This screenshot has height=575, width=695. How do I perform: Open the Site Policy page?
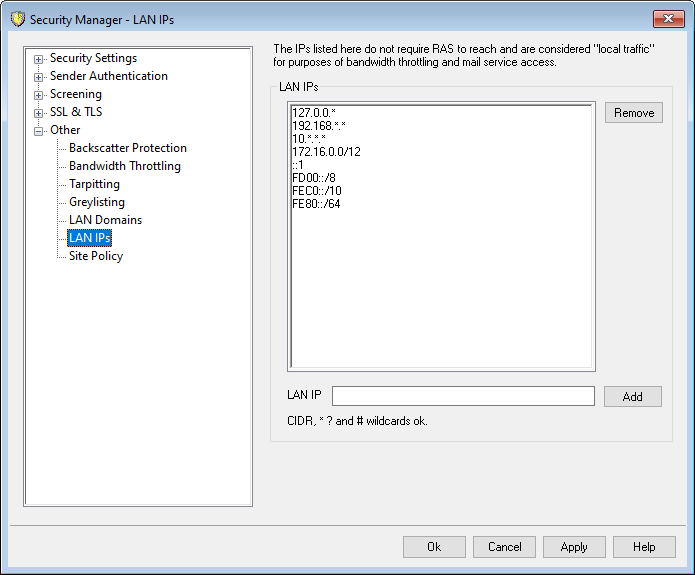pyautogui.click(x=96, y=256)
